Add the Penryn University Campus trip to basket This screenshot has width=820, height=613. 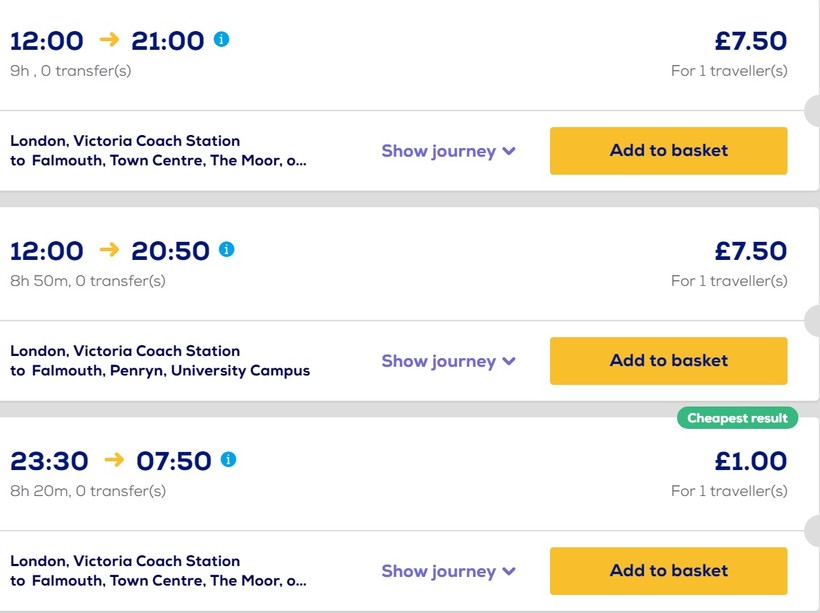click(x=668, y=361)
